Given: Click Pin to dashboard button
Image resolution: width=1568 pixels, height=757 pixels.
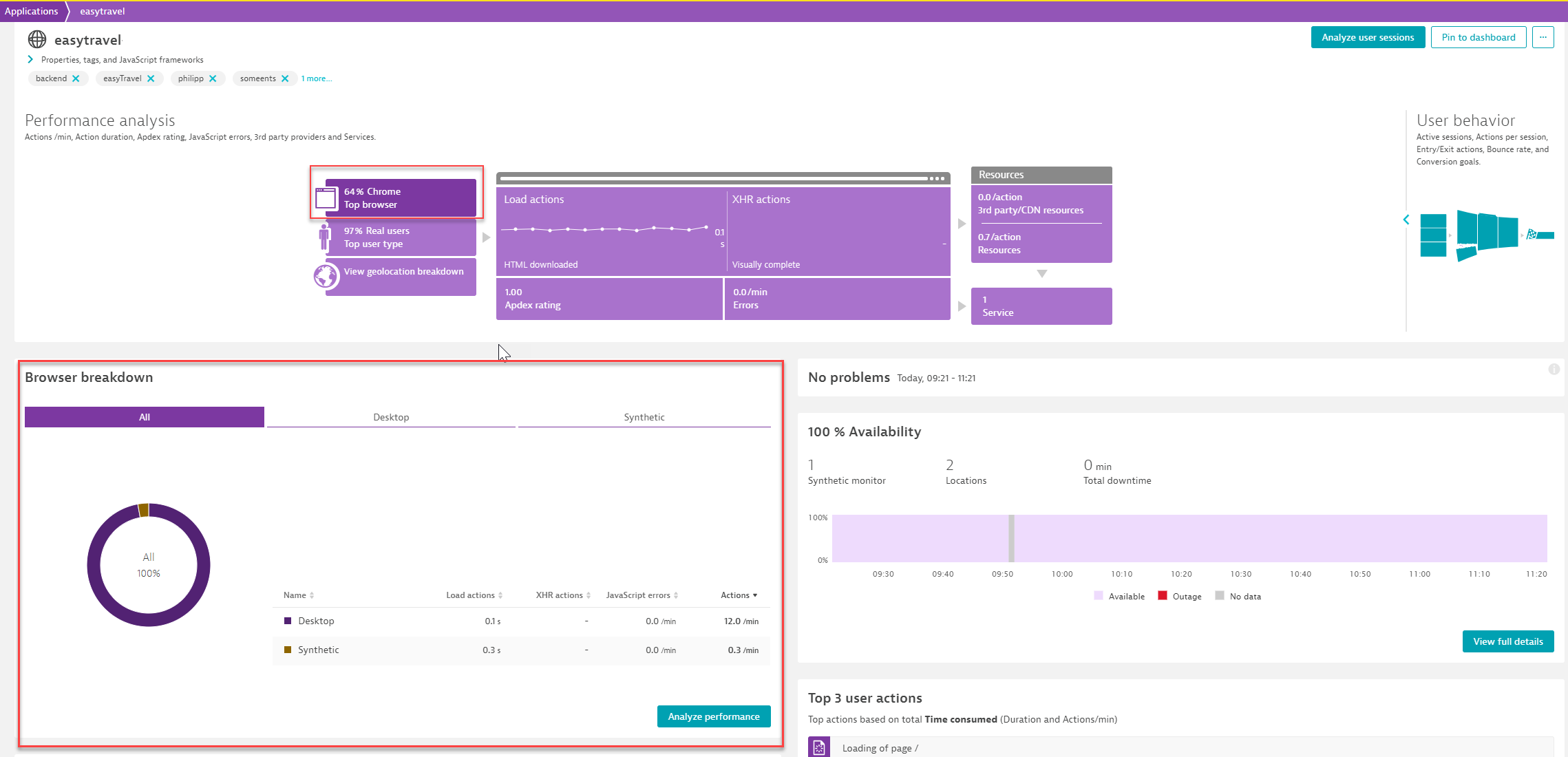Looking at the screenshot, I should click(x=1479, y=37).
